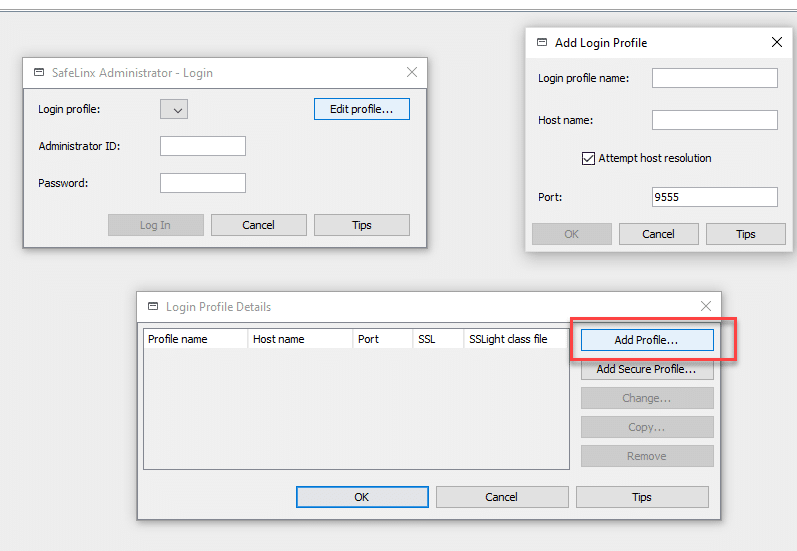The width and height of the screenshot is (797, 551).
Task: Click the SafeLinx Administrator Login window icon
Action: point(39,73)
